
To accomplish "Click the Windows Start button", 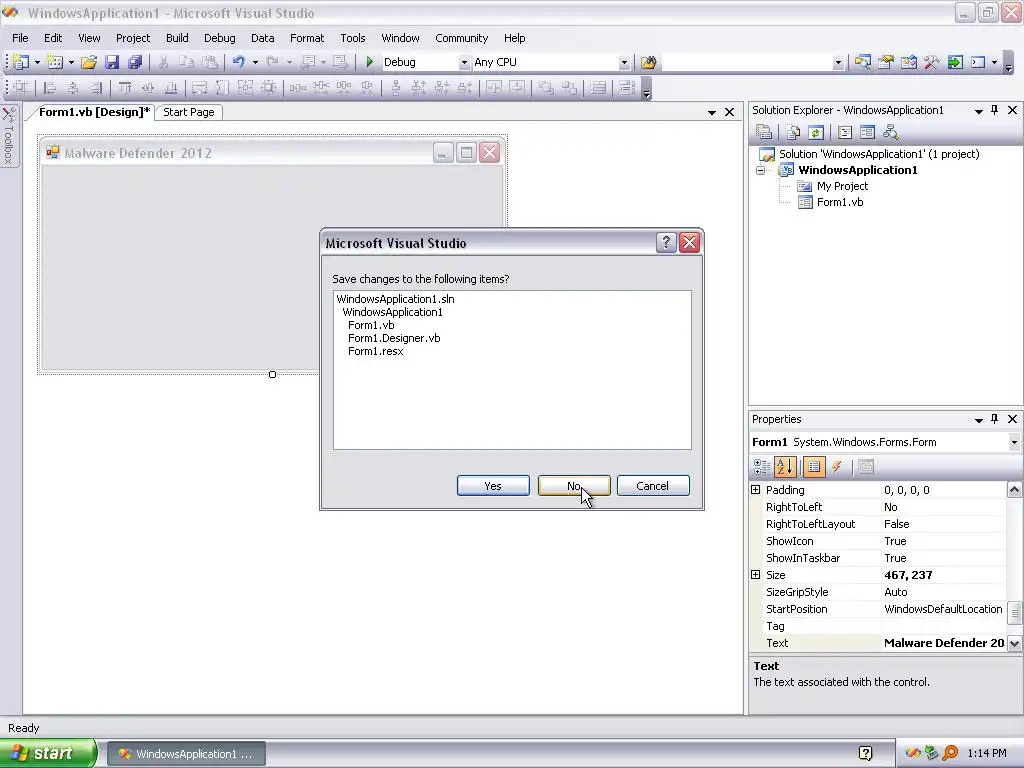I will [48, 754].
